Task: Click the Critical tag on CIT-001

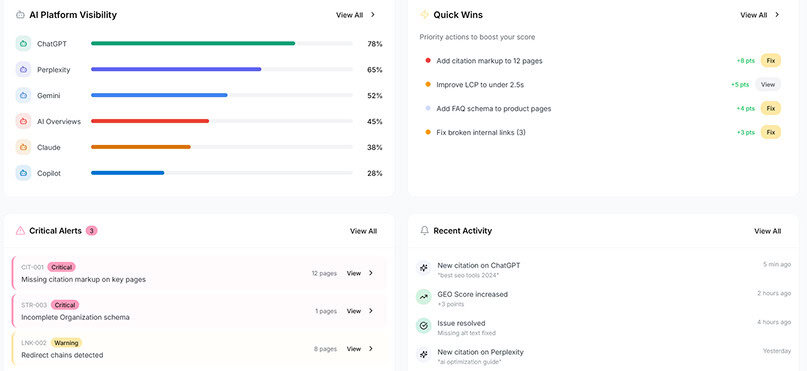Action: (62, 267)
